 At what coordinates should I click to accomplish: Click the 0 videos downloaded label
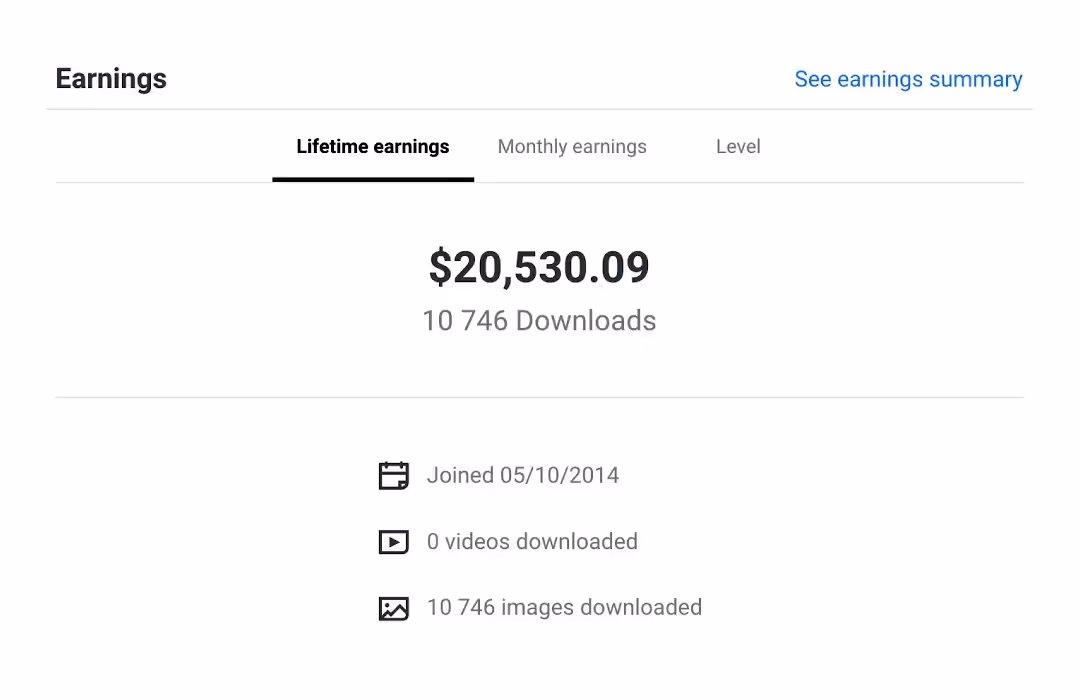point(532,541)
